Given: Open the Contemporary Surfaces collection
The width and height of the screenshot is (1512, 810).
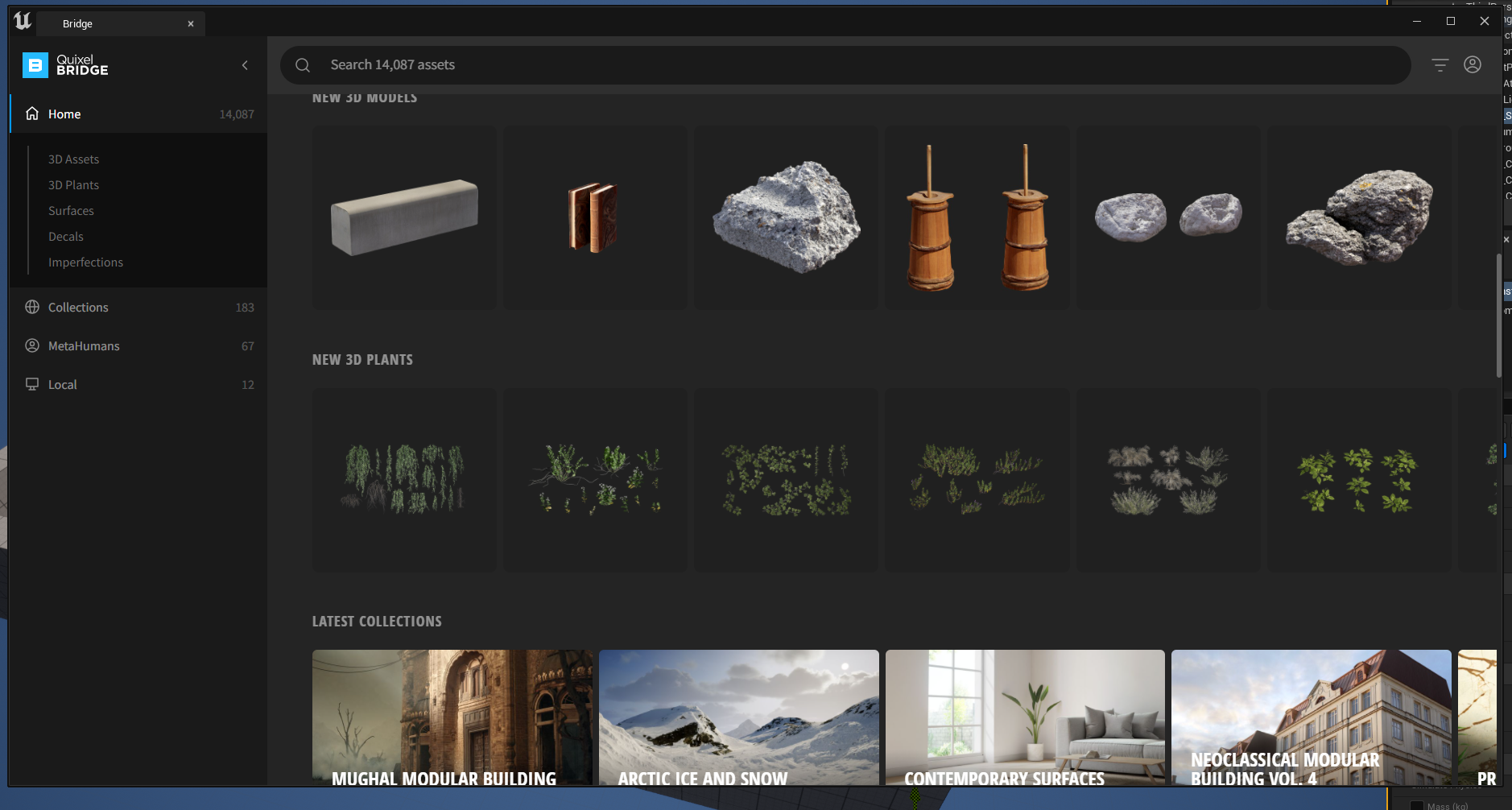Looking at the screenshot, I should 1025,717.
